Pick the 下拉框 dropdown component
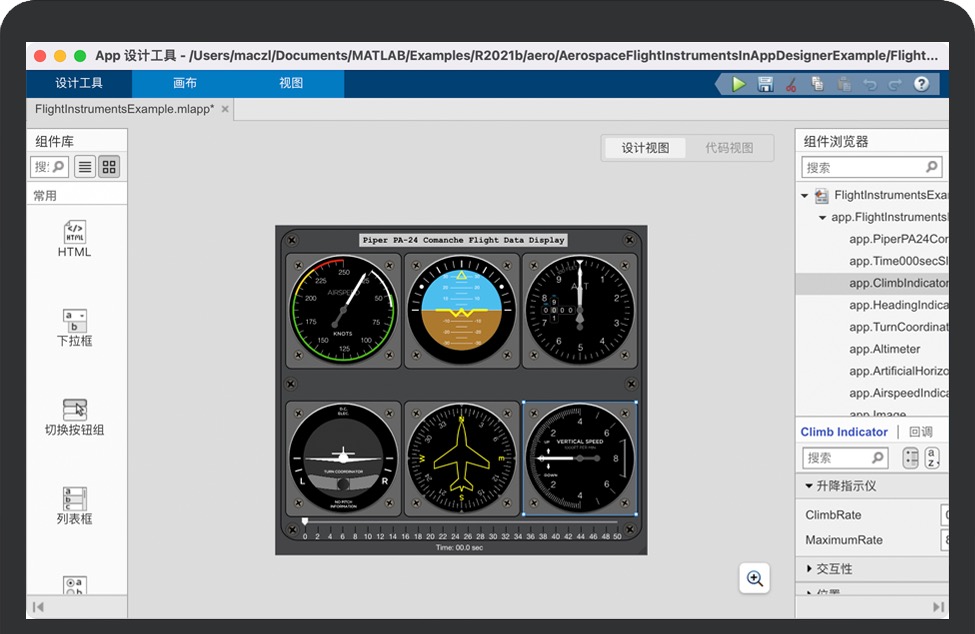 (74, 320)
